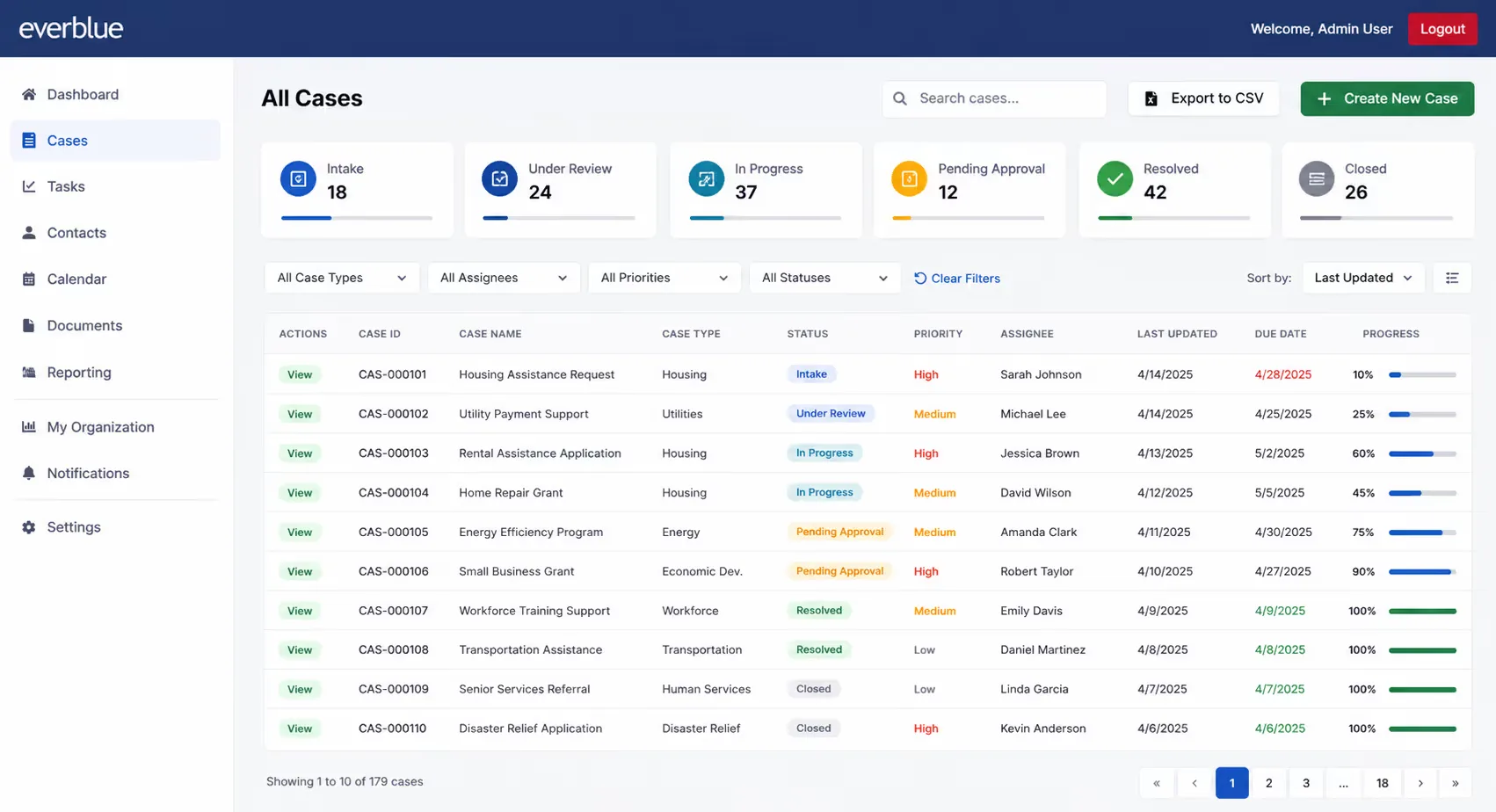Screen dimensions: 1496x812
Task: Click the Last Updated column header
Action: [1177, 334]
